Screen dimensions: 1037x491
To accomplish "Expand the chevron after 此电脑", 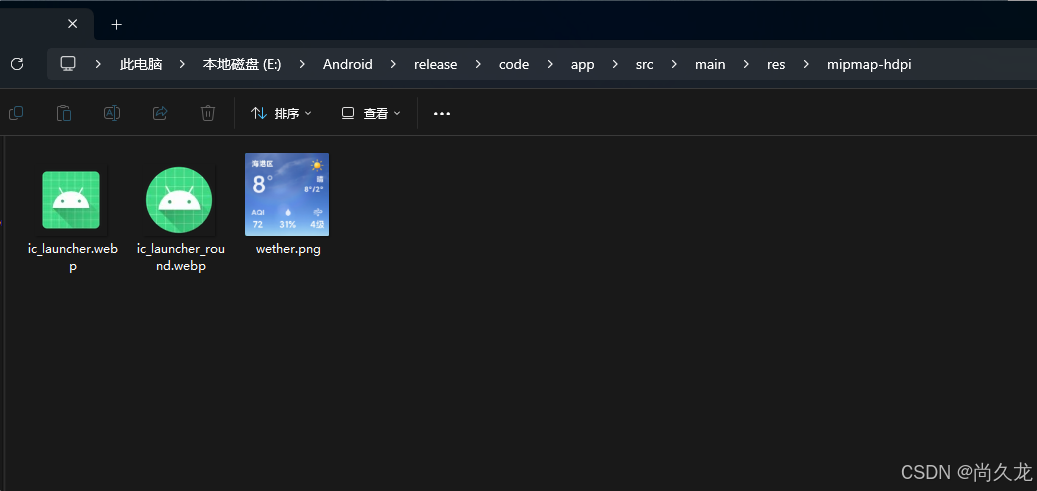I will 183,64.
